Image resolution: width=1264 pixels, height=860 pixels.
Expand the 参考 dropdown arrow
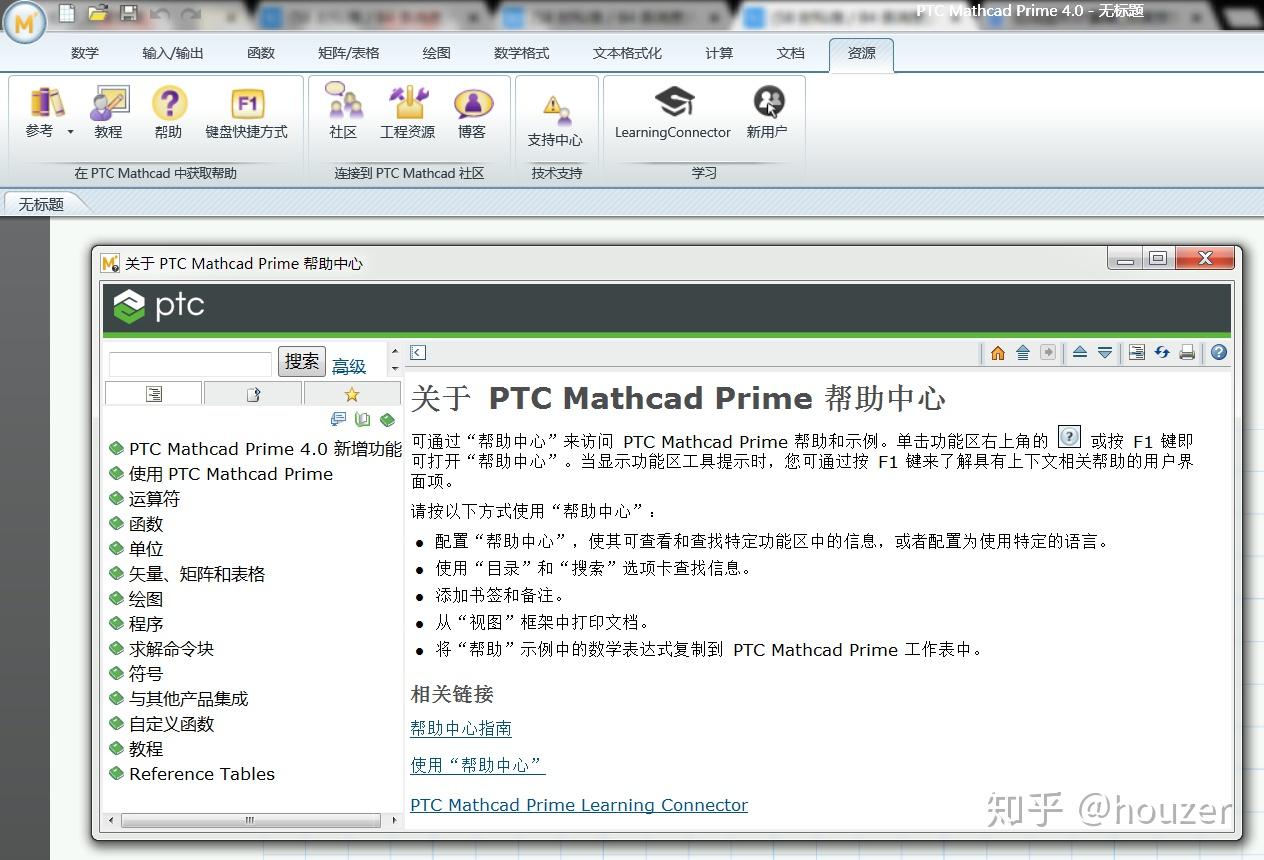coord(70,132)
